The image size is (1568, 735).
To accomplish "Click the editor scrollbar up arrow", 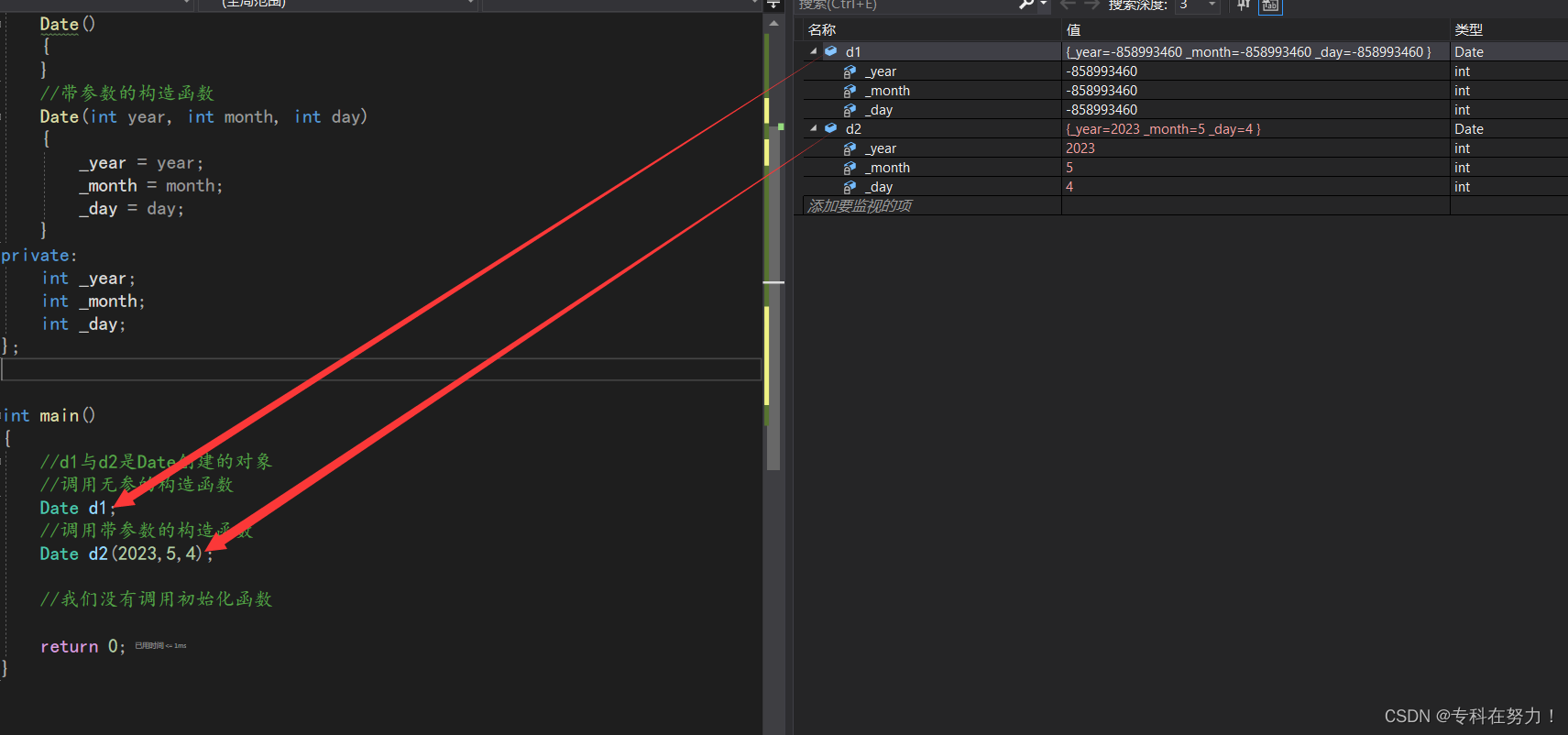I will pos(773,23).
